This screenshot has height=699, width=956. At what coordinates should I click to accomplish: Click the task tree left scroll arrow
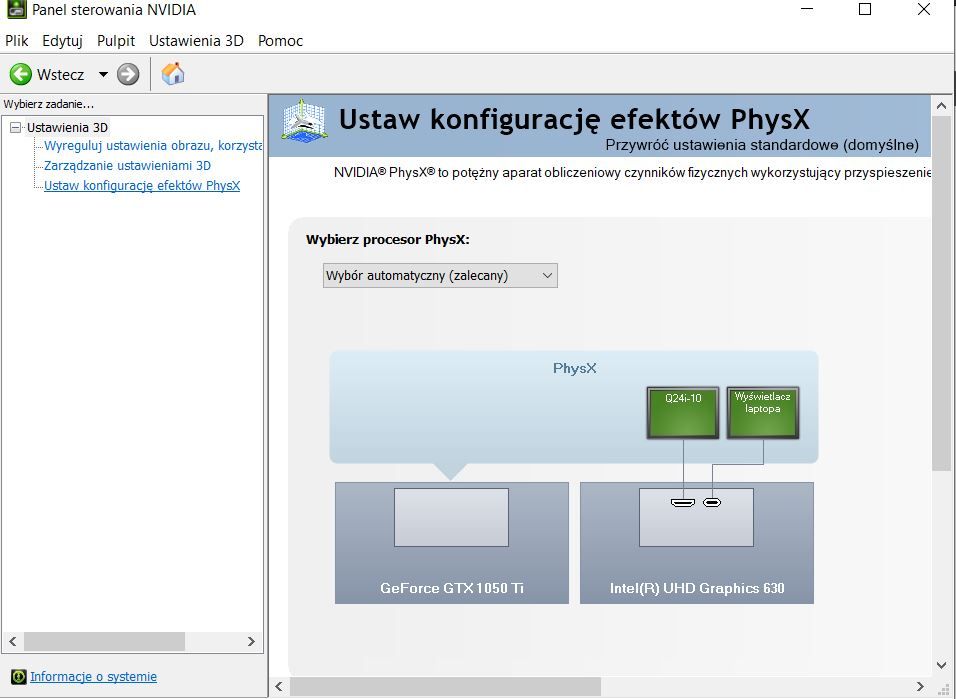pyautogui.click(x=13, y=642)
